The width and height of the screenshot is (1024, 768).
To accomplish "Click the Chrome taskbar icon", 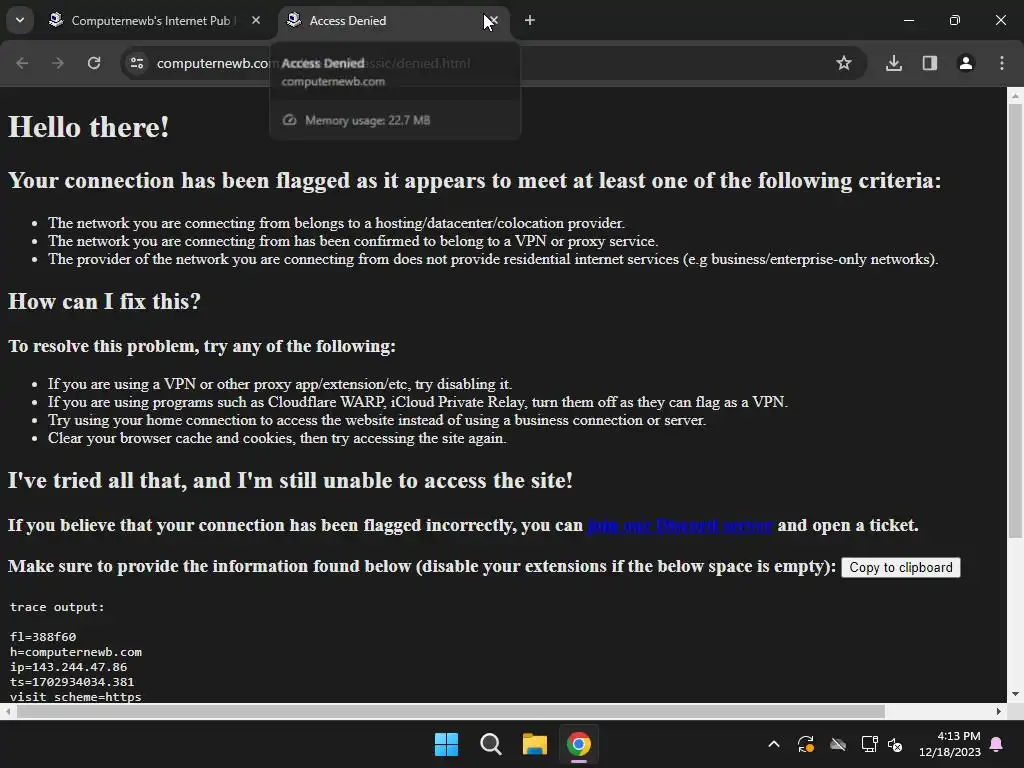I will click(x=579, y=744).
